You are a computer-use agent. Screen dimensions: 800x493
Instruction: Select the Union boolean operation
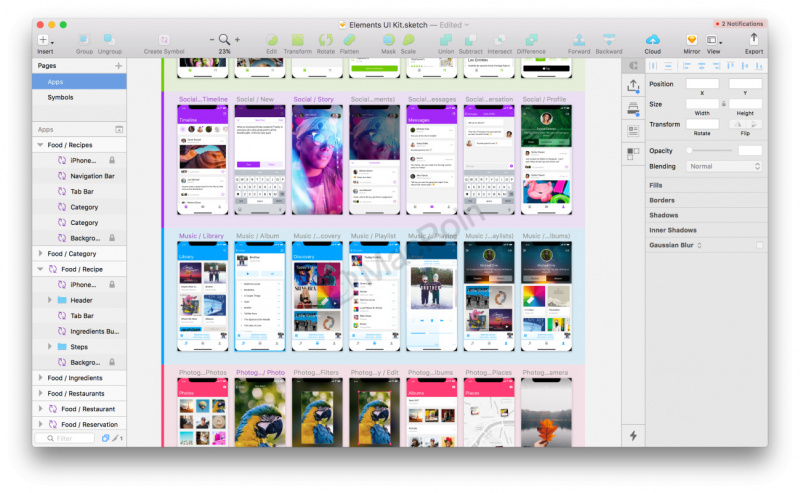tap(445, 40)
